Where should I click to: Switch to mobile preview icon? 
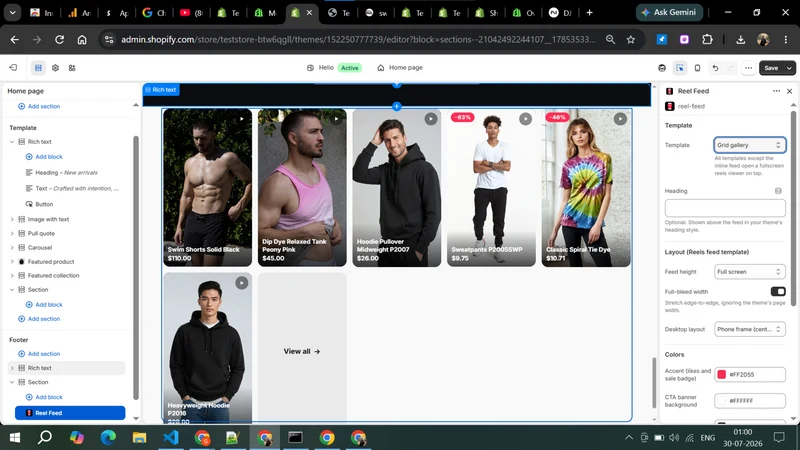(x=697, y=68)
